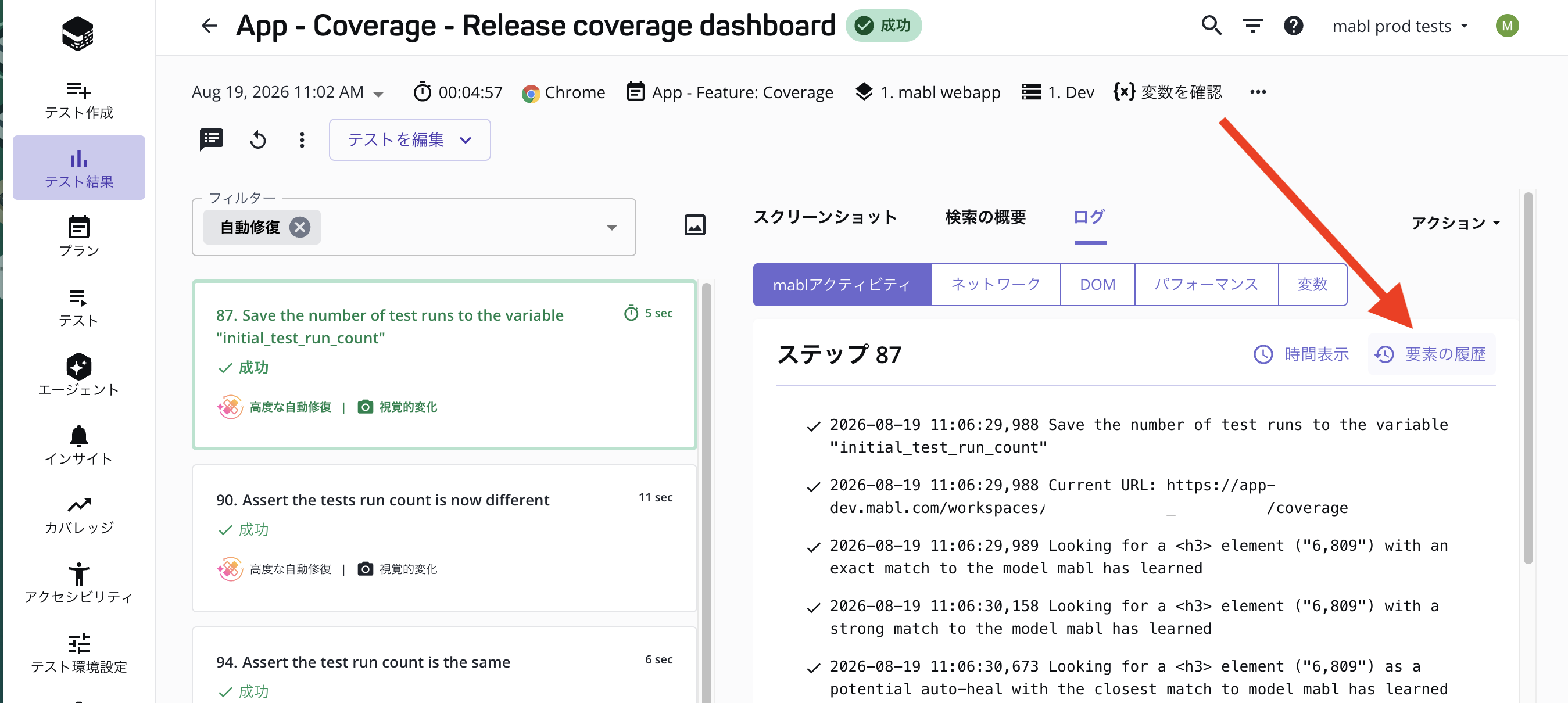
Task: Select the mablアクティビティ log tab
Action: click(x=842, y=284)
